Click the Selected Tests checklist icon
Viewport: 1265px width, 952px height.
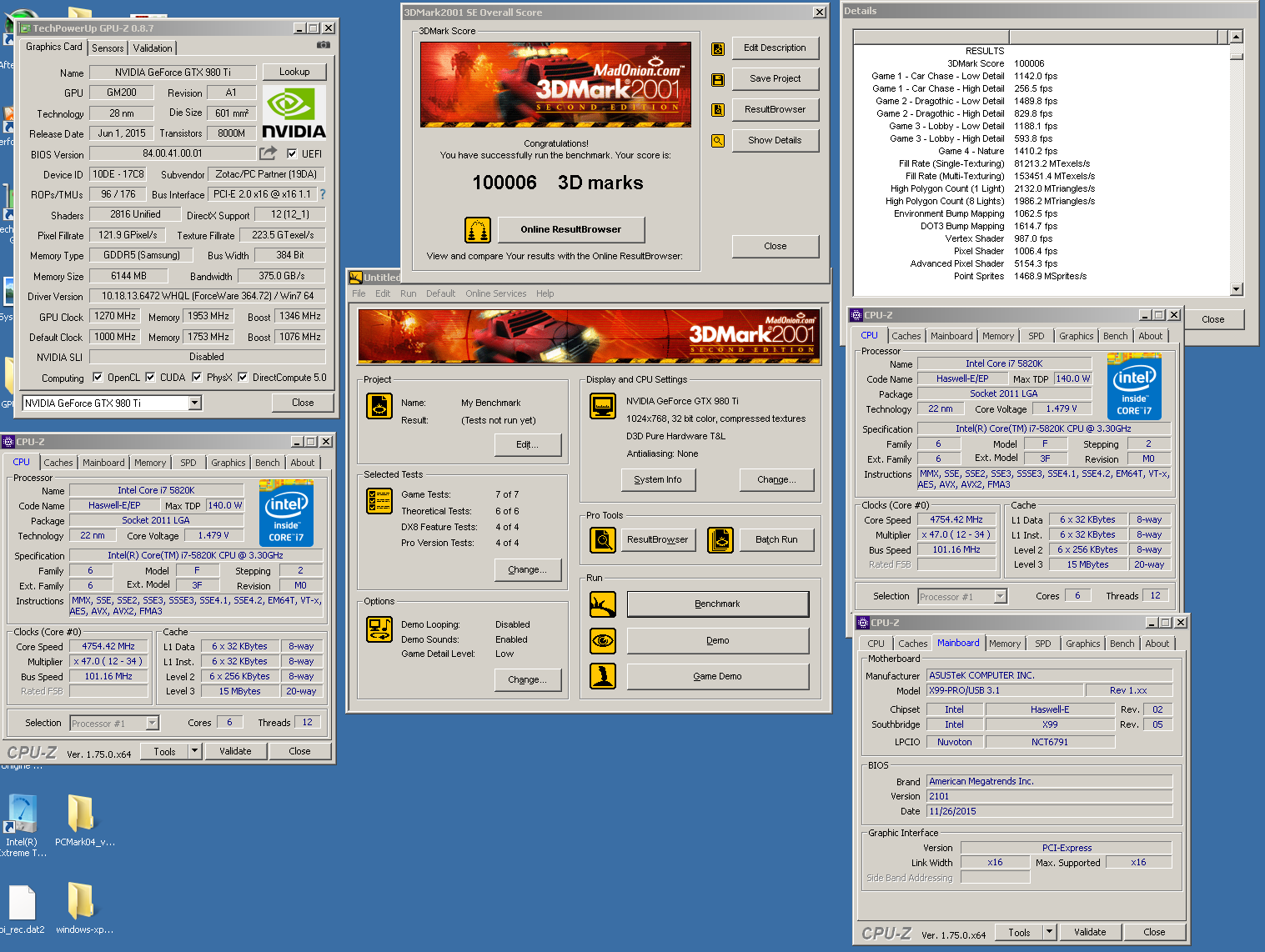(379, 501)
